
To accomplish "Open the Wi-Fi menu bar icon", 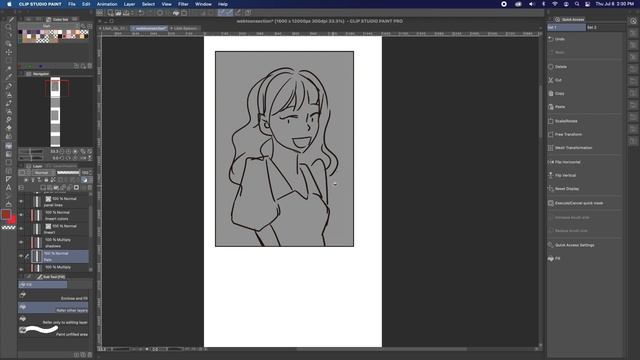I will [x=555, y=4].
